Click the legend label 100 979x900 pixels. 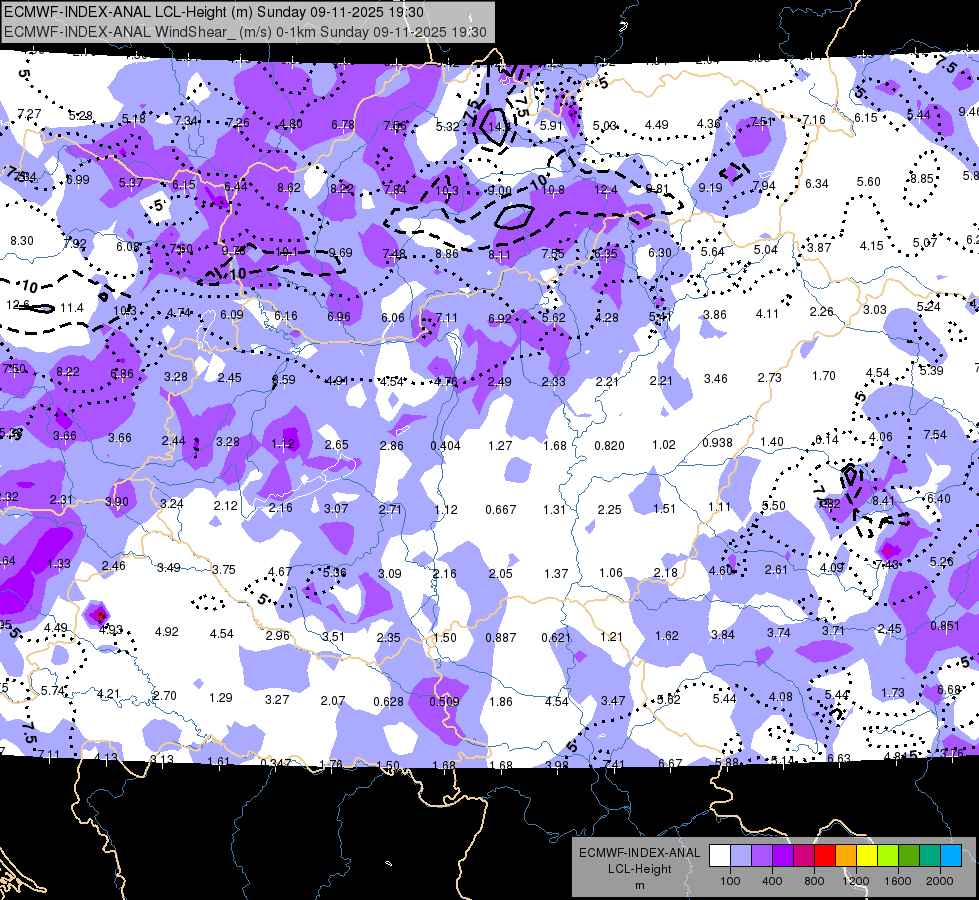point(730,881)
